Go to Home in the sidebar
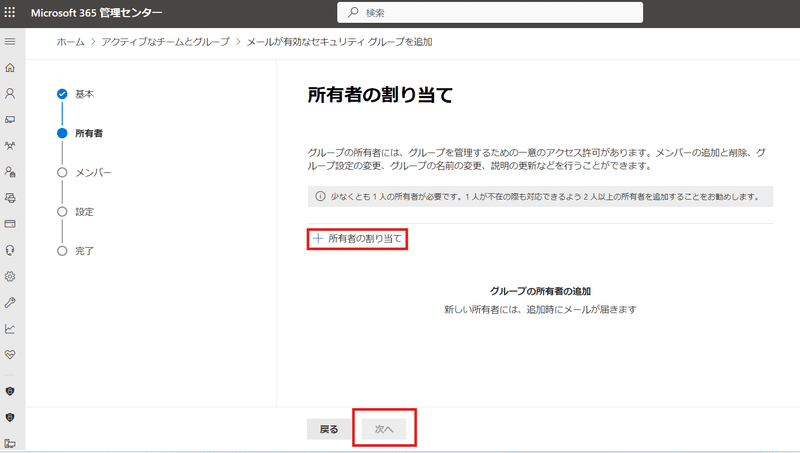This screenshot has height=453, width=800. click(x=10, y=67)
